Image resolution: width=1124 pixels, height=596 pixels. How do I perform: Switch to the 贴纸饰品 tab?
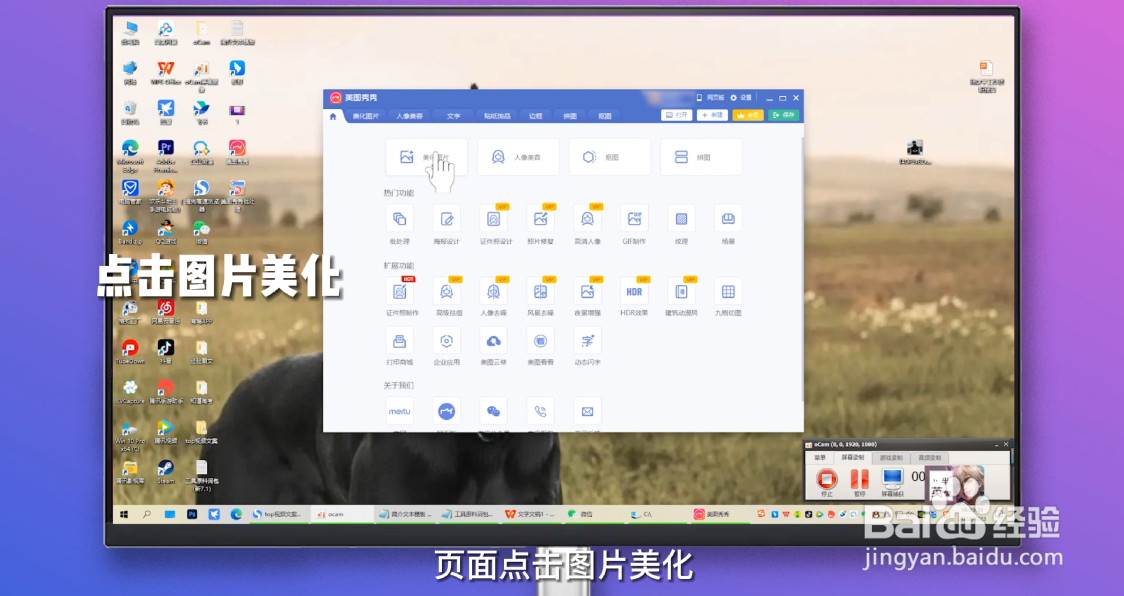point(497,115)
